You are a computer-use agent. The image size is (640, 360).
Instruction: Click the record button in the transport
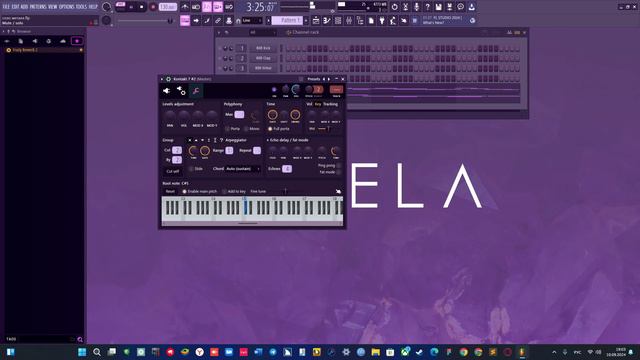click(153, 7)
